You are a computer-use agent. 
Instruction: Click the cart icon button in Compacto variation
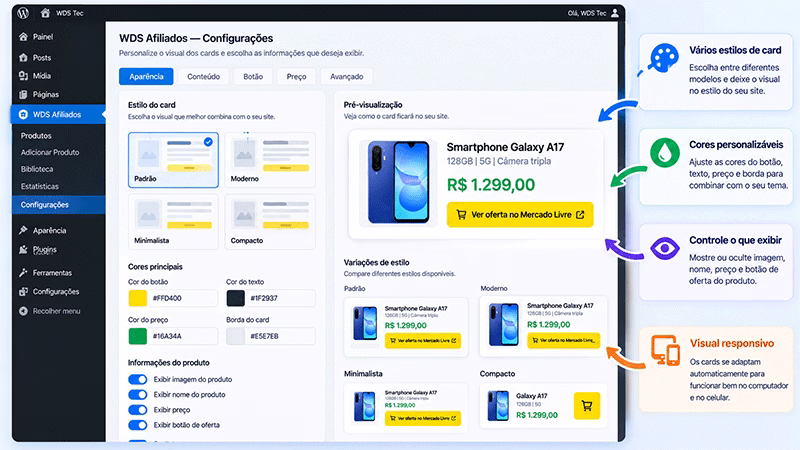(587, 406)
